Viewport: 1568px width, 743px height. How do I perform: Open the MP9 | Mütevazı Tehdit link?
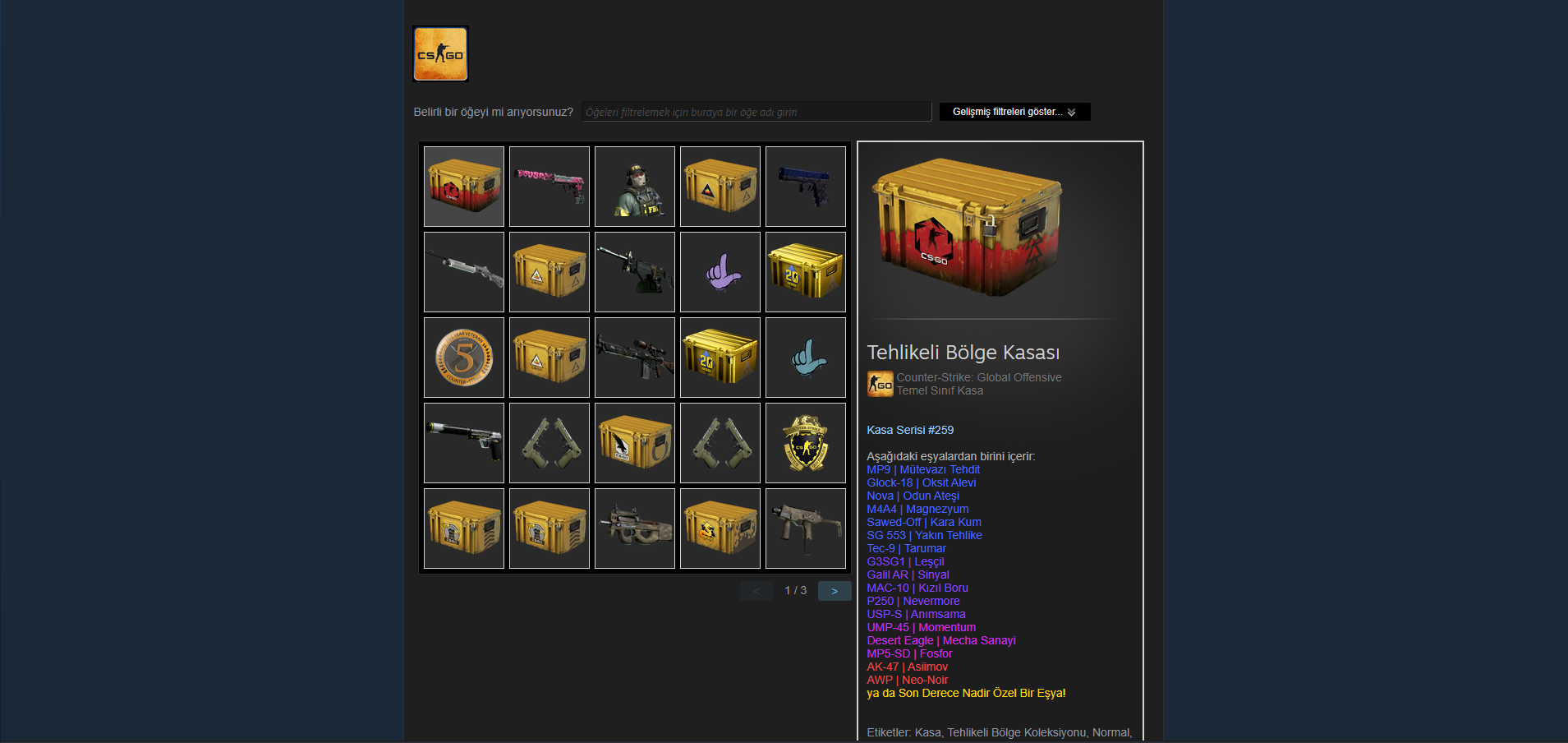923,469
